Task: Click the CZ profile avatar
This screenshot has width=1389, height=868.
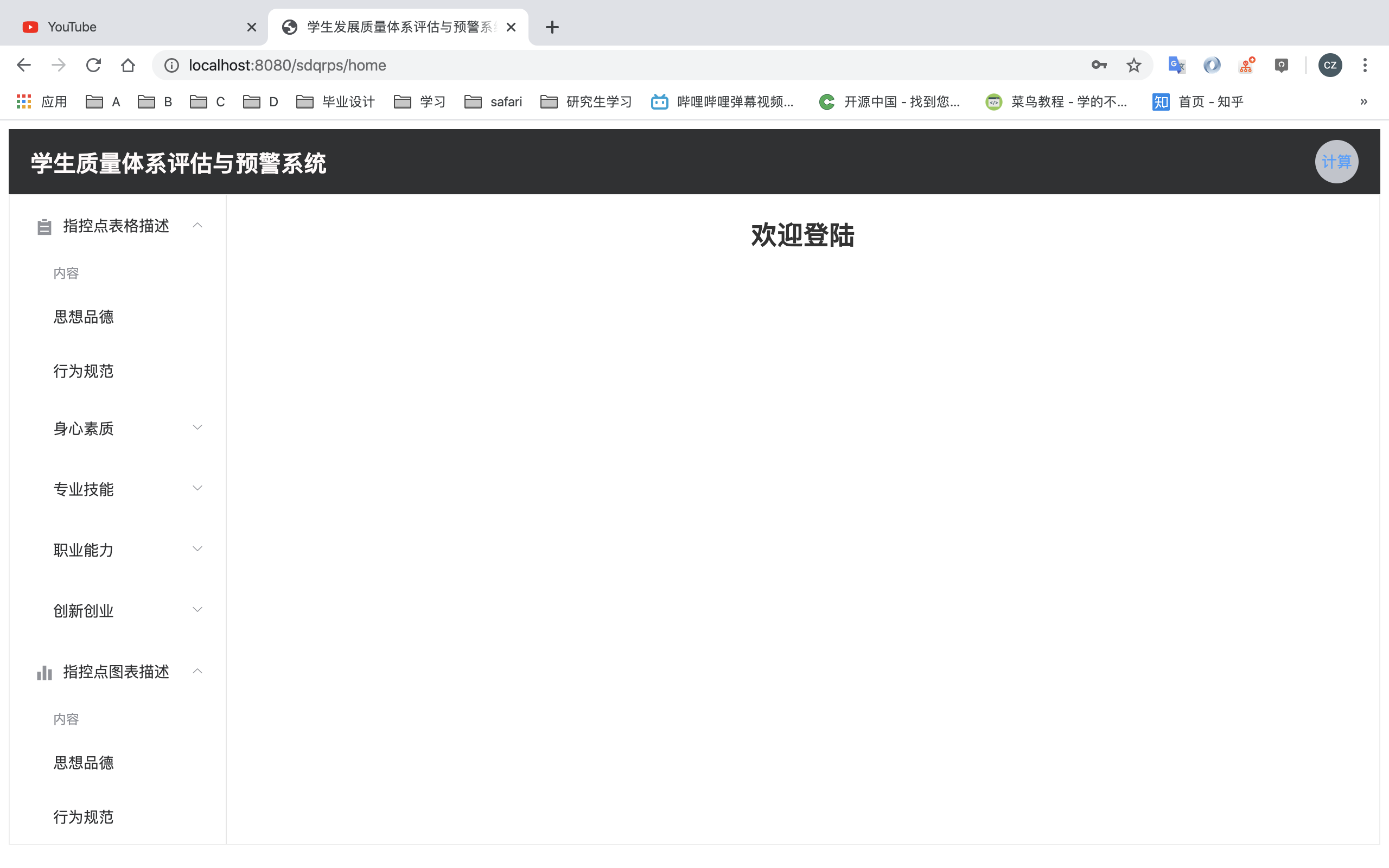Action: [1330, 65]
